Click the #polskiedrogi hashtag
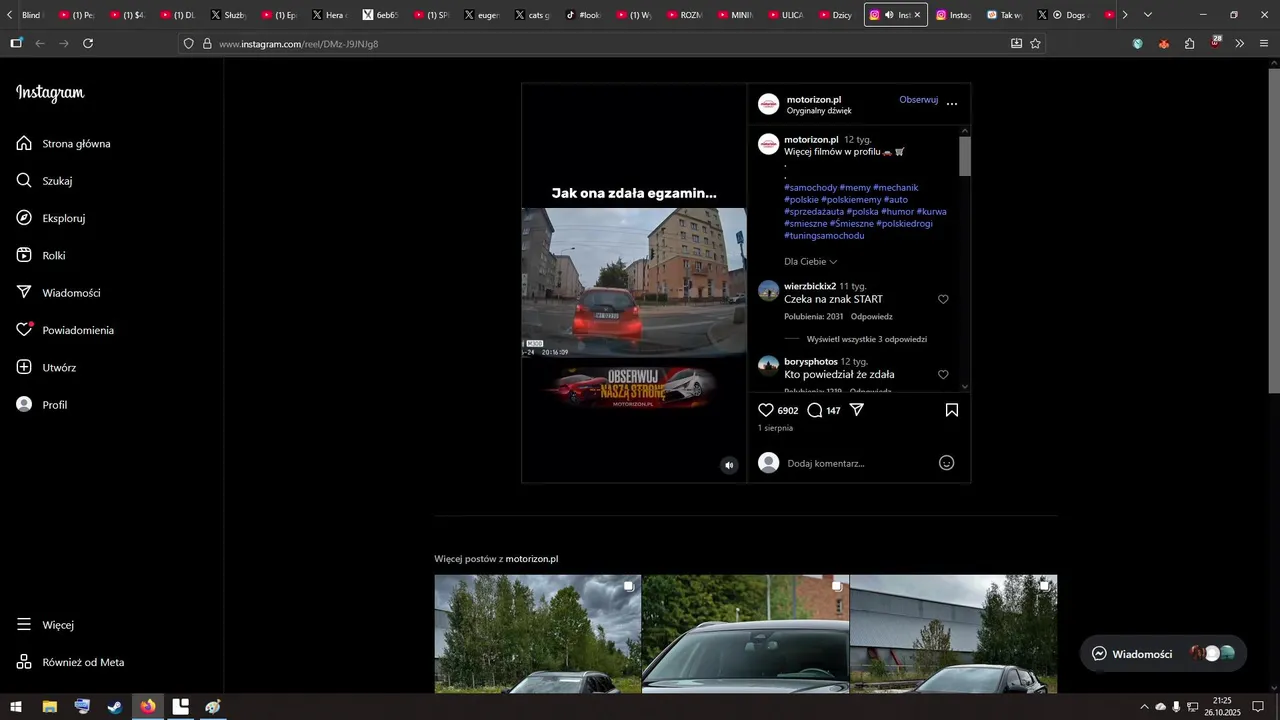Viewport: 1280px width, 720px height. click(x=904, y=224)
